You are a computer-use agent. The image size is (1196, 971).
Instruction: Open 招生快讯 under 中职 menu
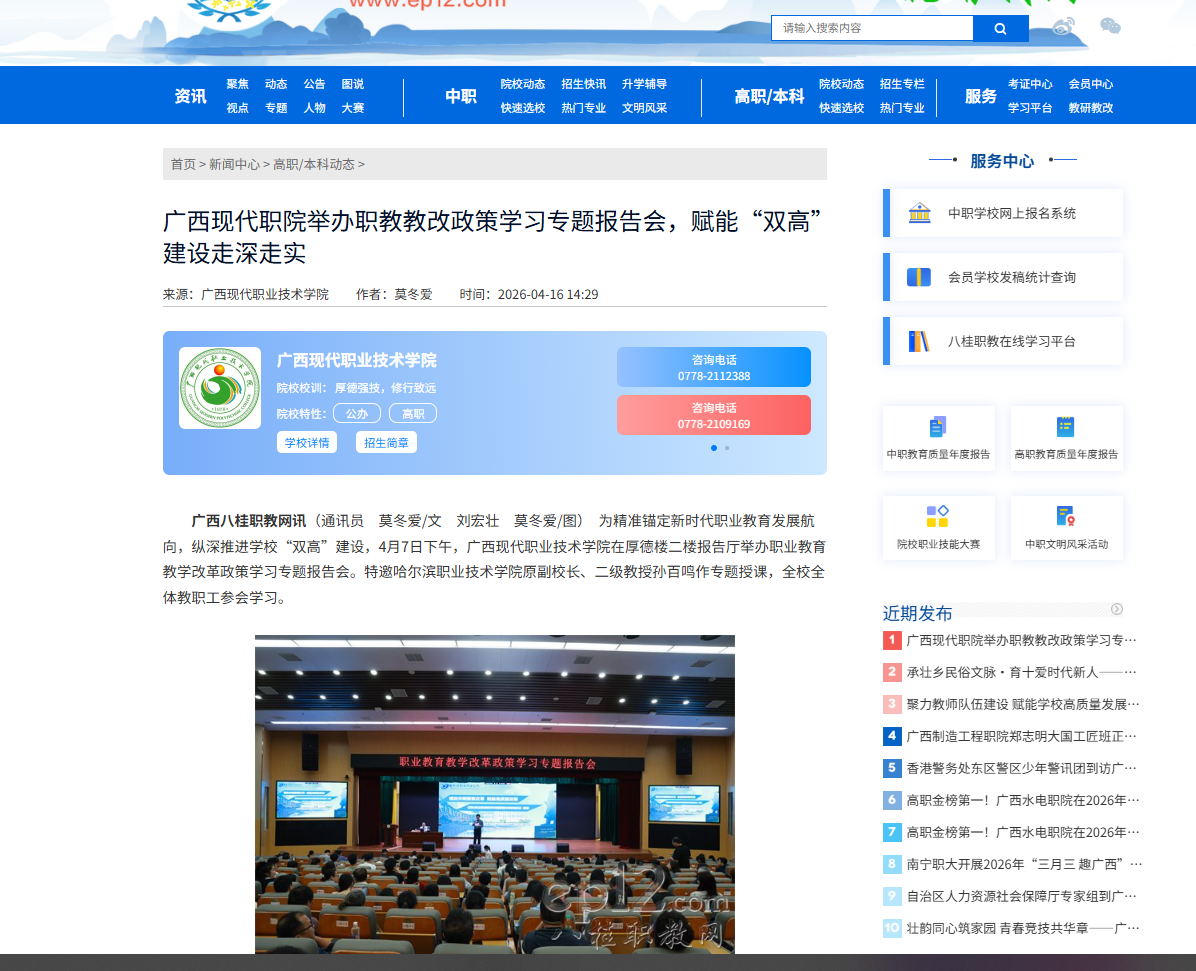click(583, 84)
